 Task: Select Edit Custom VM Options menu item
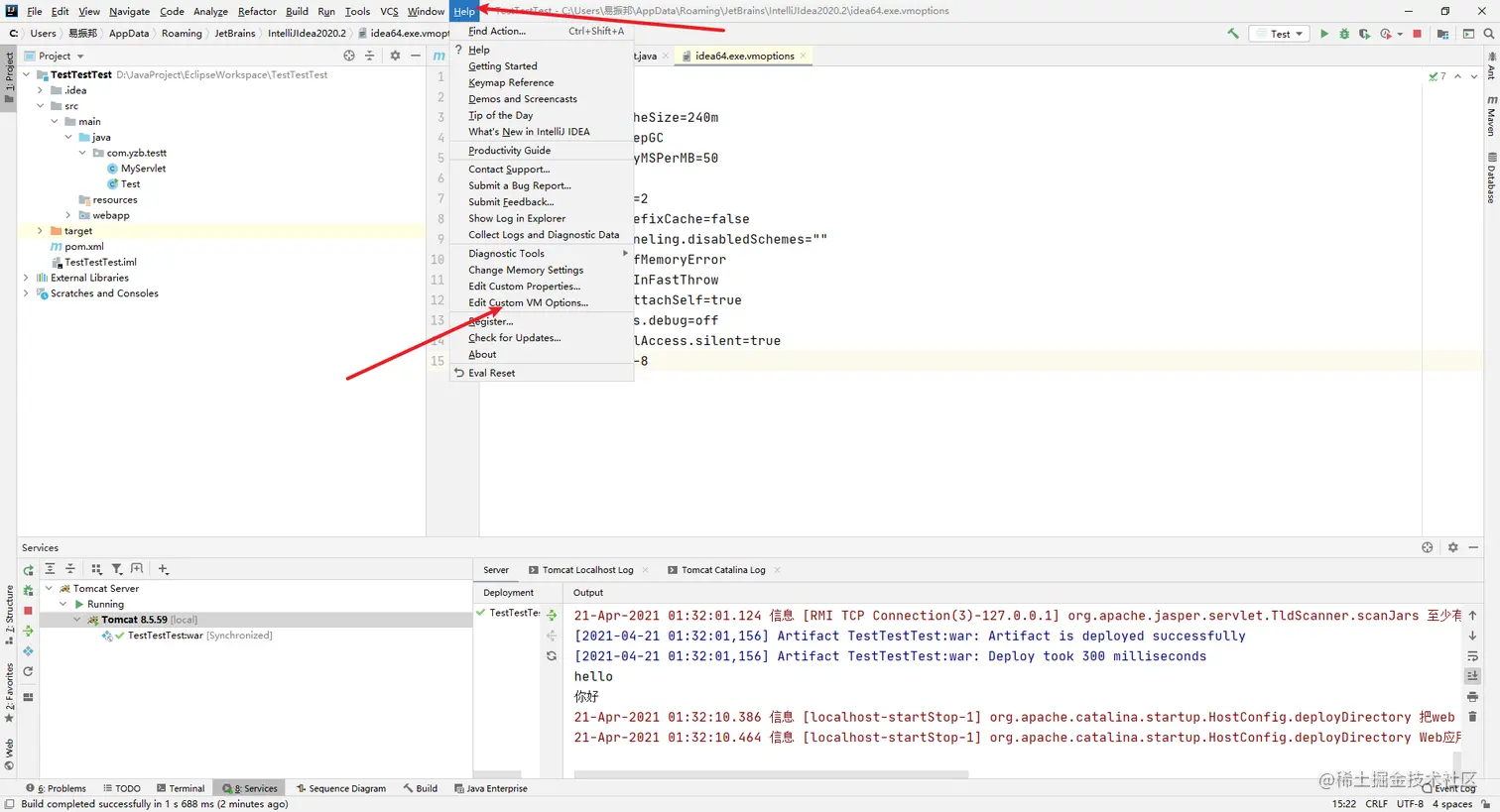coord(542,303)
